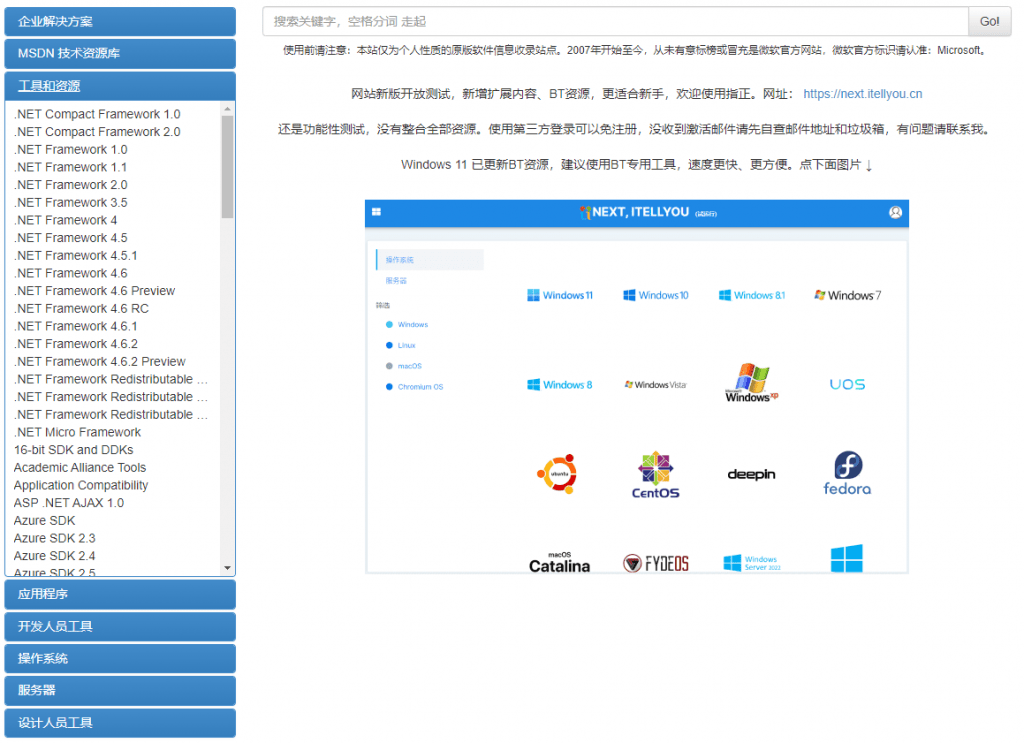Open the Ubuntu logo tile
This screenshot has width=1024, height=743.
click(x=557, y=473)
